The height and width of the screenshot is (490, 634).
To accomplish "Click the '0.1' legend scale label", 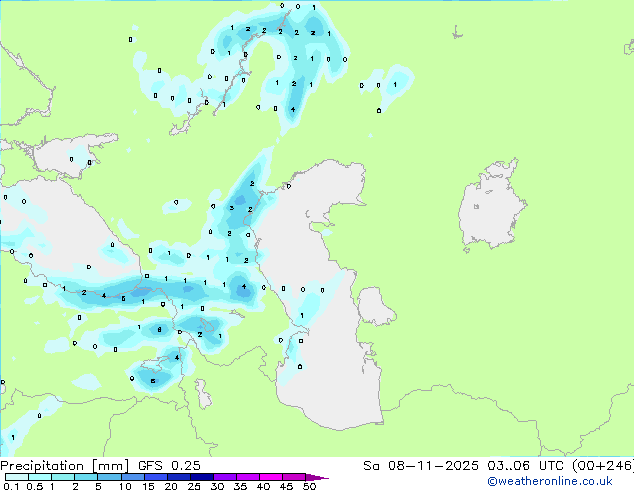I will [11, 486].
